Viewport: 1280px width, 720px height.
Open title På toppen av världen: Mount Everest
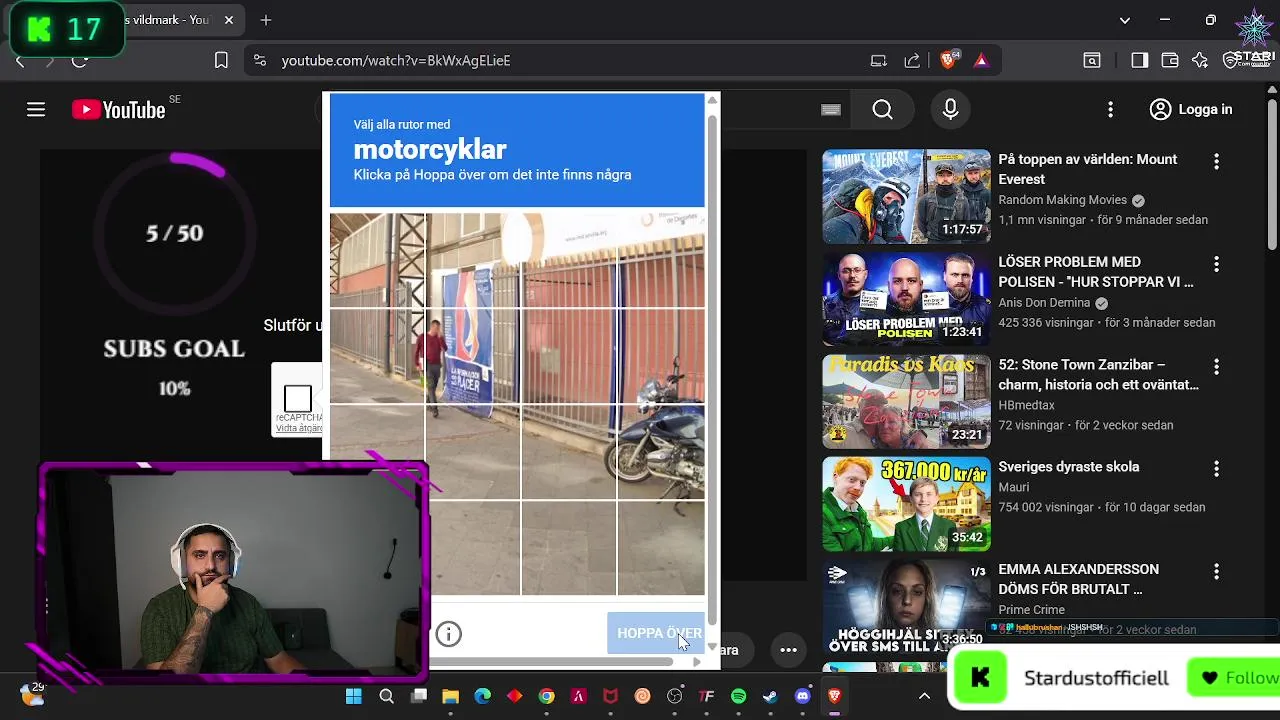(1088, 169)
